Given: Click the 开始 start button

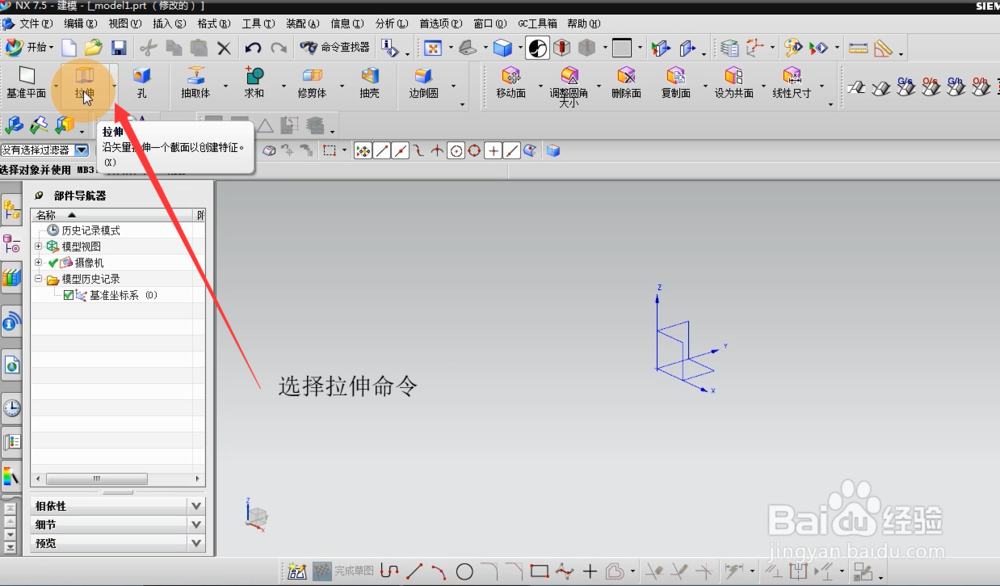Looking at the screenshot, I should tap(29, 48).
